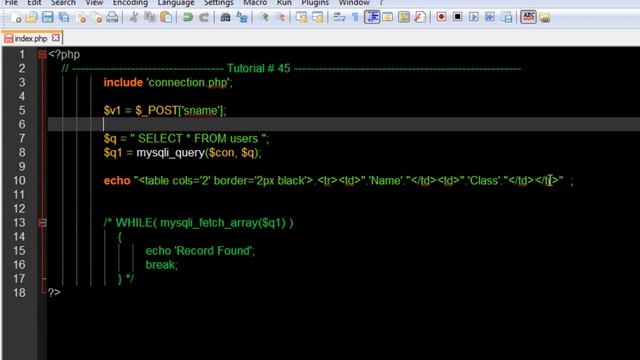
Task: Redo the last undone edit
Action: click(204, 18)
